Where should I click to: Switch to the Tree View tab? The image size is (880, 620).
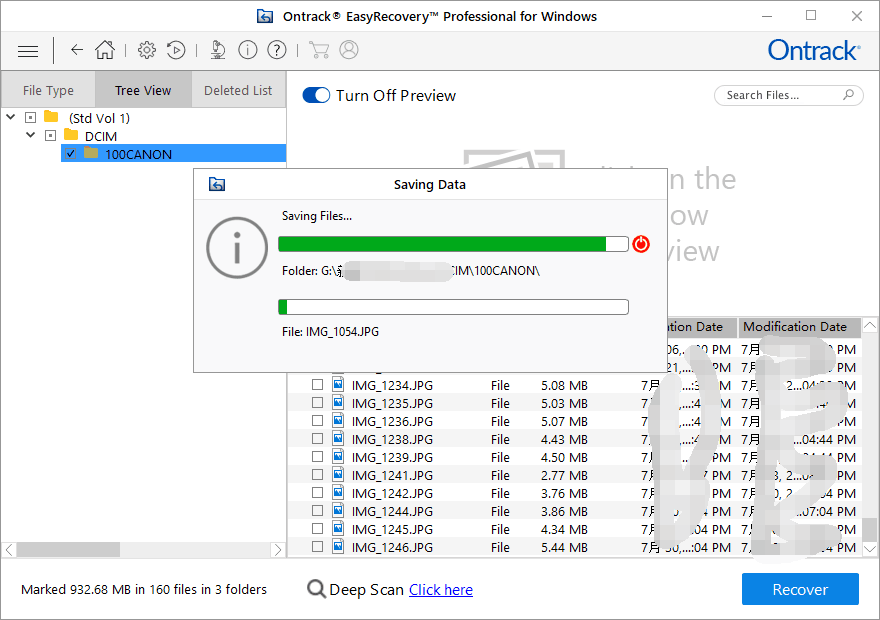click(143, 90)
